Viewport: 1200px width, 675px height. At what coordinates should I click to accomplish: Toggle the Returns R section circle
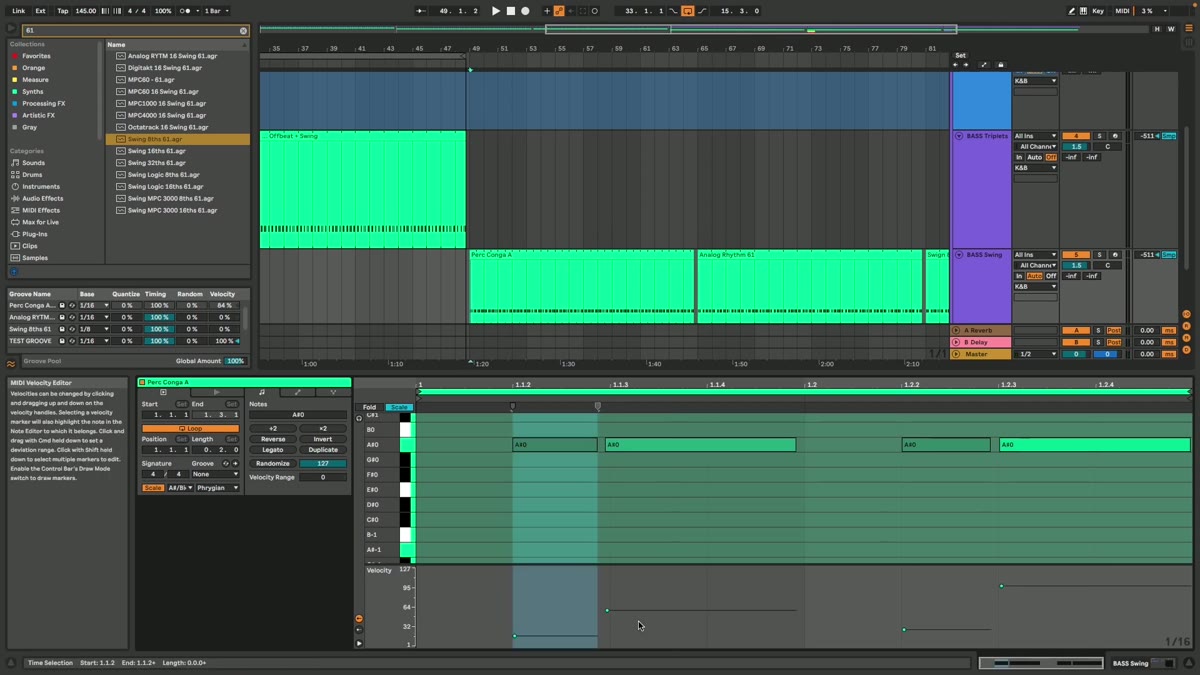click(1186, 326)
